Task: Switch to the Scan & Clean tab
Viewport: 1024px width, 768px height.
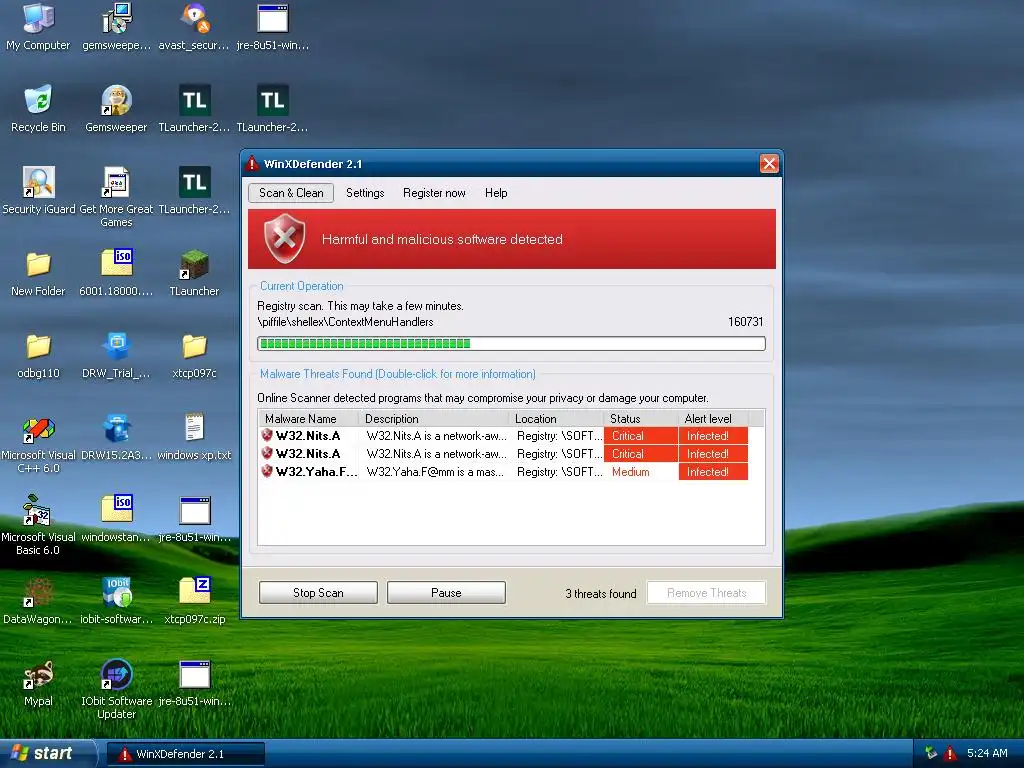Action: (291, 193)
